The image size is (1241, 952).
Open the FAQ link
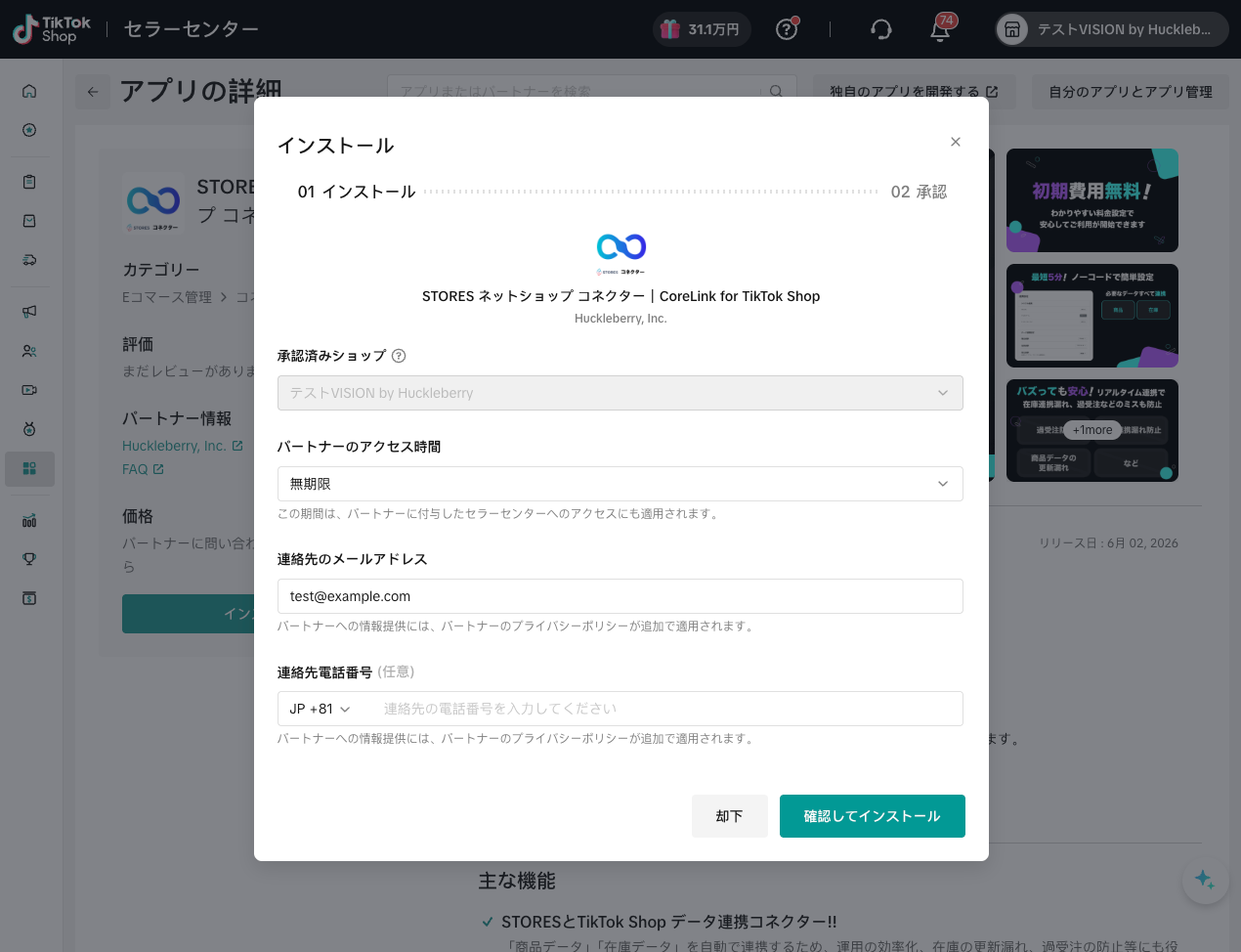pyautogui.click(x=143, y=469)
